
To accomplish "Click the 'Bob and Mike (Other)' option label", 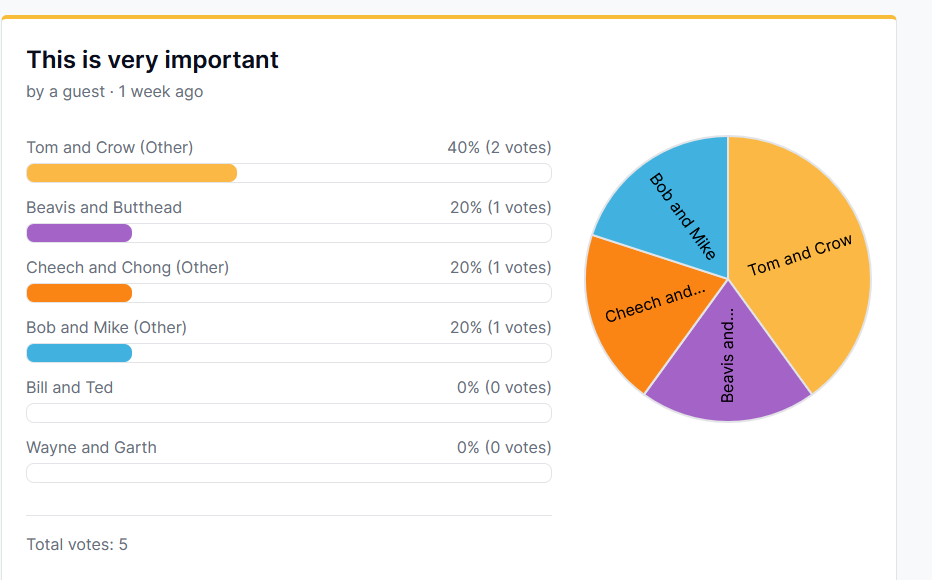I will [107, 328].
